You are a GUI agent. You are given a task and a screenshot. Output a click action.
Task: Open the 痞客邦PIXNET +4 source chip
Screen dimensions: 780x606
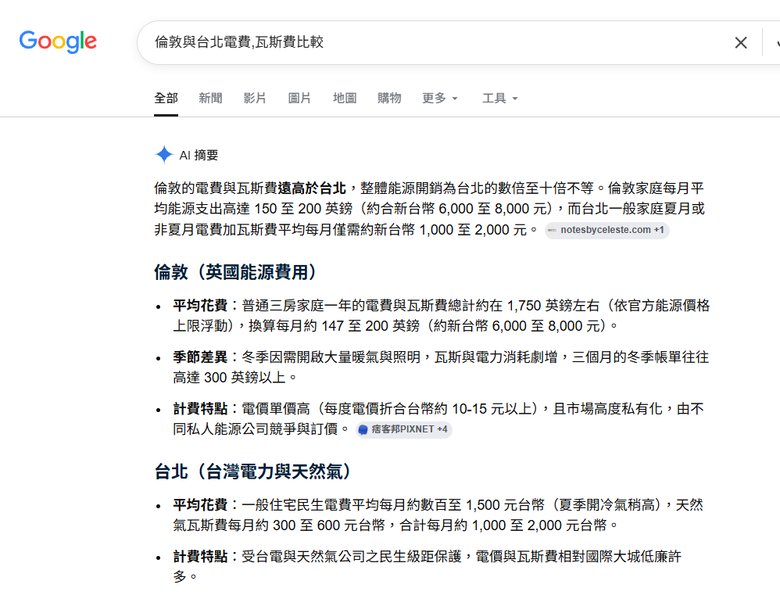point(404,429)
